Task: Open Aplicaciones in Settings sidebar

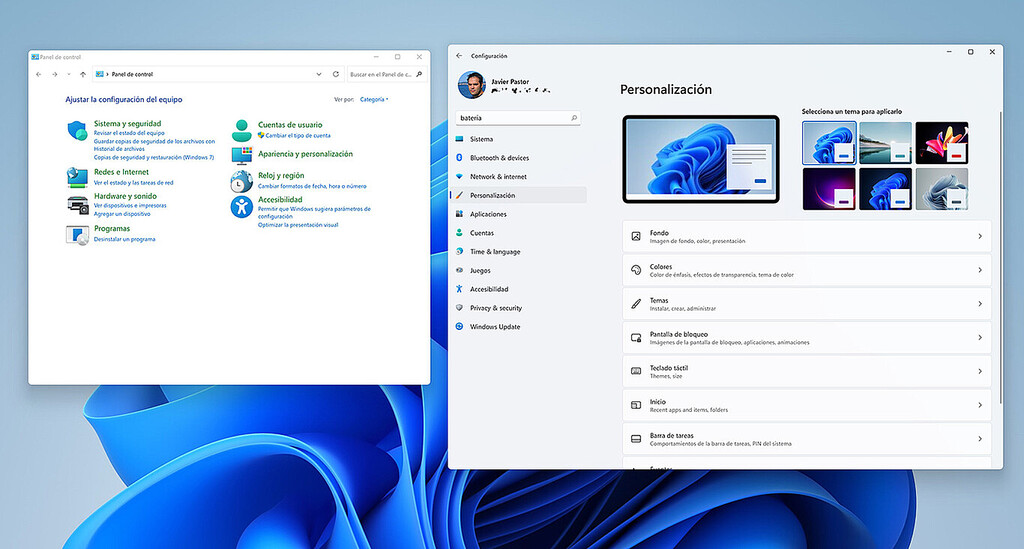Action: click(x=519, y=214)
